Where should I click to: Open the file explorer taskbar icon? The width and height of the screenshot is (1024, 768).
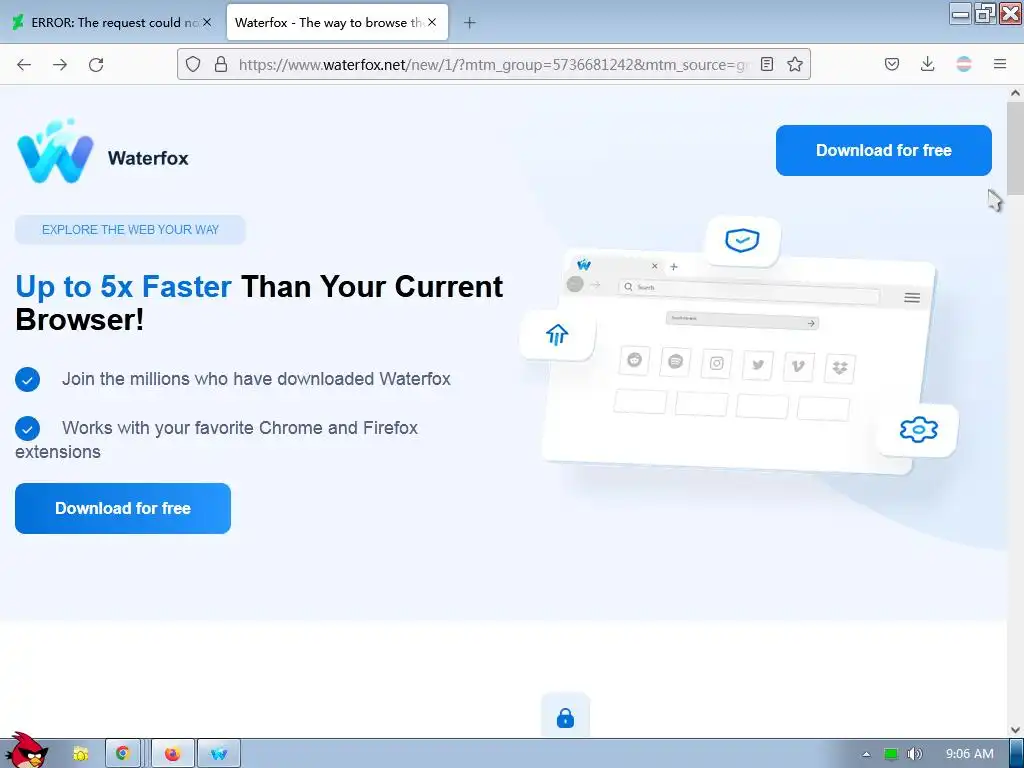coord(81,754)
